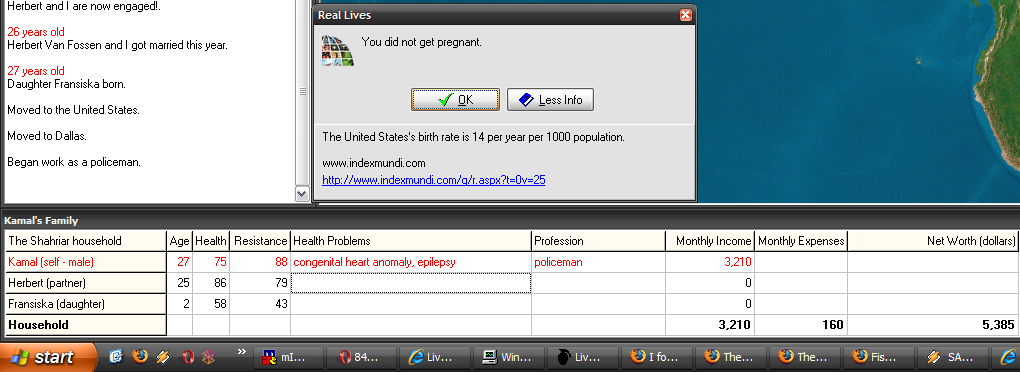
Task: Click the down arrow of the diary scrollbar
Action: [x=302, y=193]
